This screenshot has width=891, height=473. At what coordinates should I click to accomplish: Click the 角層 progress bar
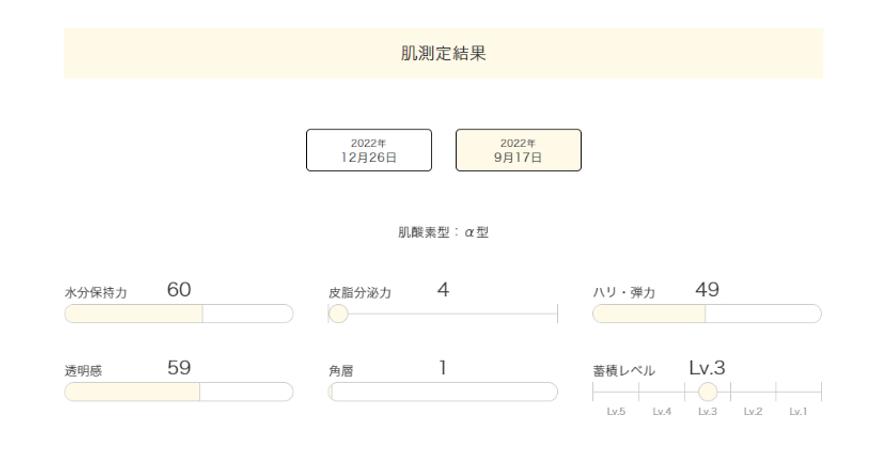[443, 391]
